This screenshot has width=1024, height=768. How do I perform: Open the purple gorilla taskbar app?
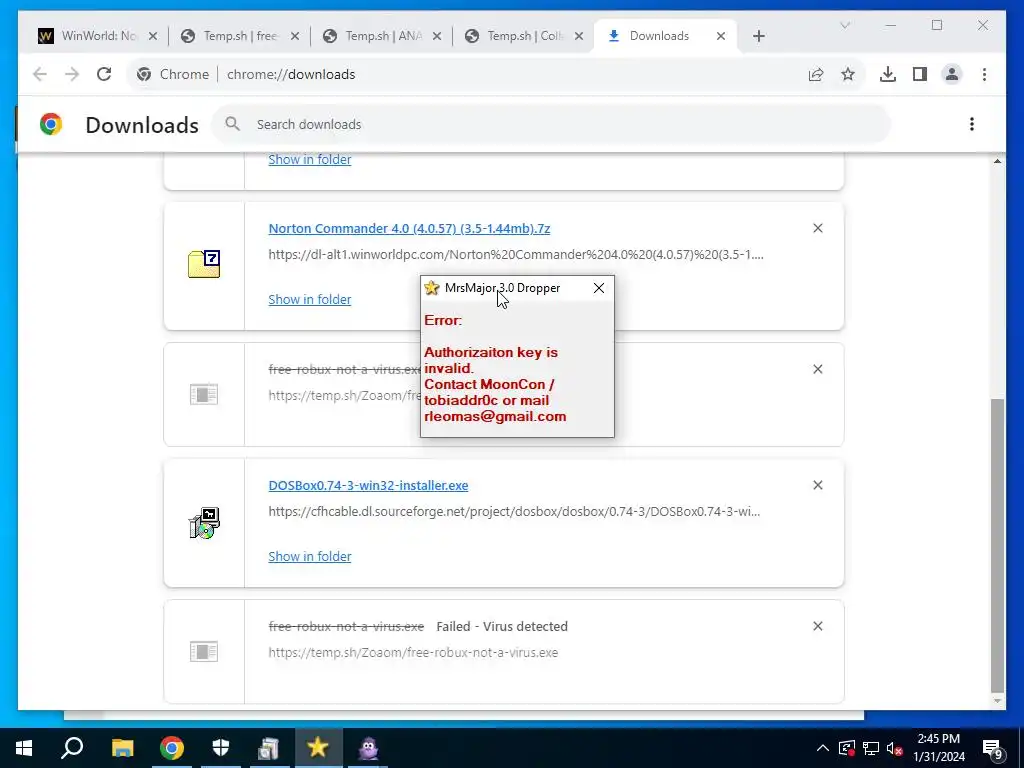click(x=368, y=748)
